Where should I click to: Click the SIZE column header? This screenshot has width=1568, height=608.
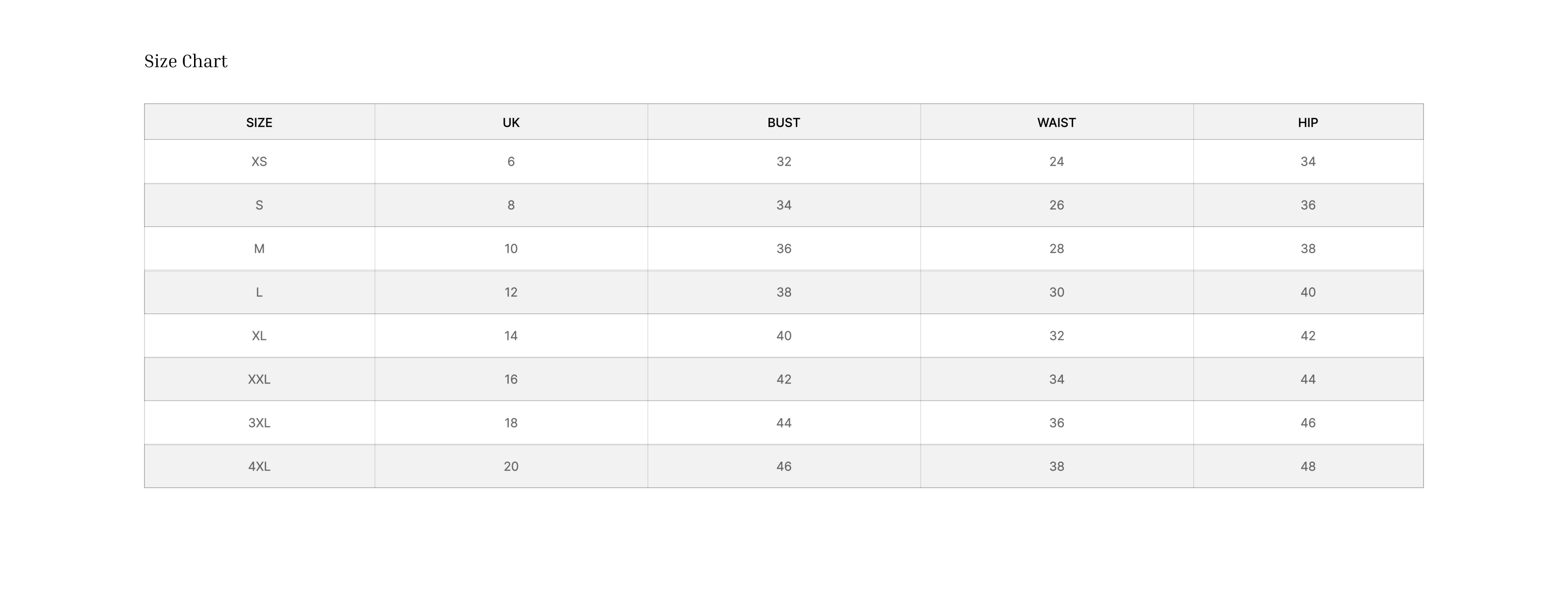pyautogui.click(x=259, y=123)
